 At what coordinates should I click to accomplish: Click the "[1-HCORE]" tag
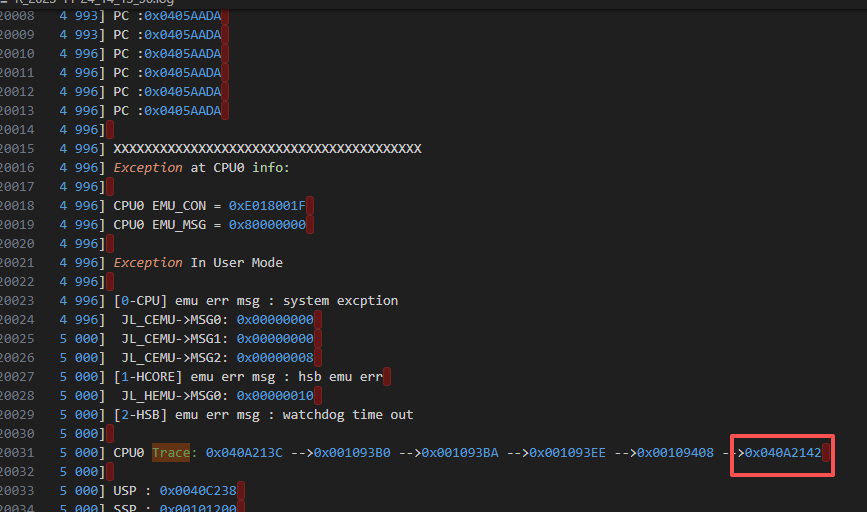pos(148,377)
